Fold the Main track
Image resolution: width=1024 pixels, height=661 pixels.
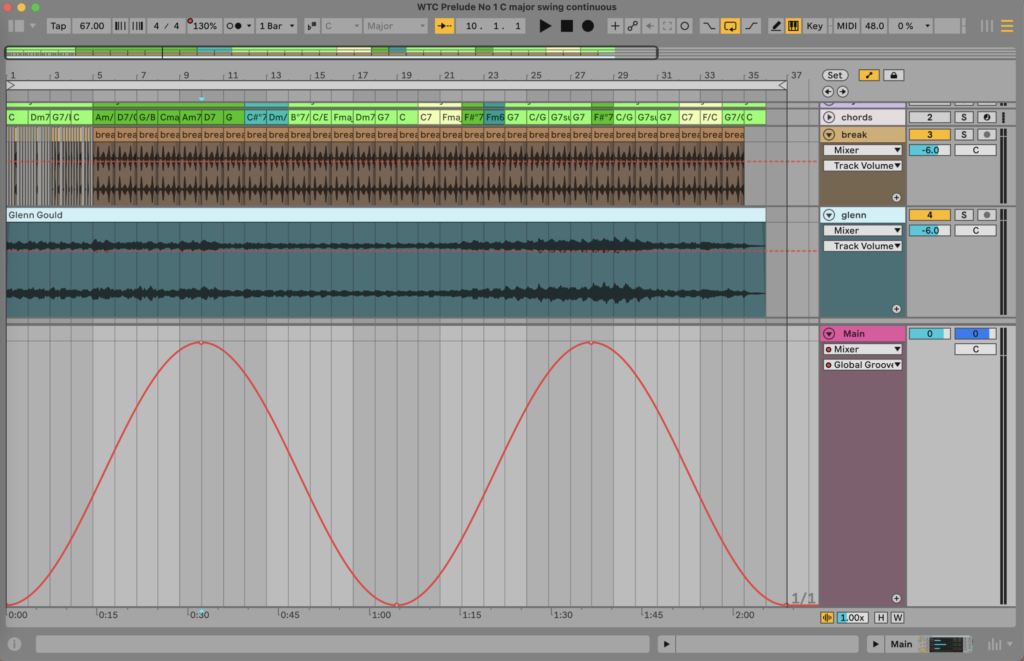pyautogui.click(x=829, y=334)
